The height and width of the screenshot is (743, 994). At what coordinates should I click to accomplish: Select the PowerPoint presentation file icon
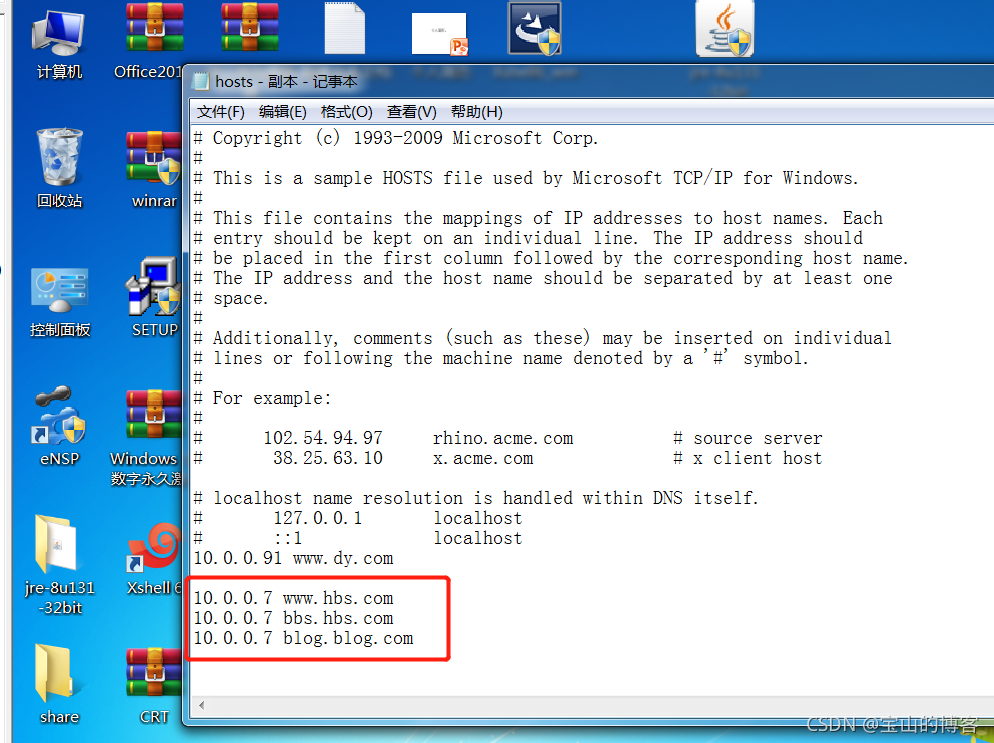(x=439, y=34)
